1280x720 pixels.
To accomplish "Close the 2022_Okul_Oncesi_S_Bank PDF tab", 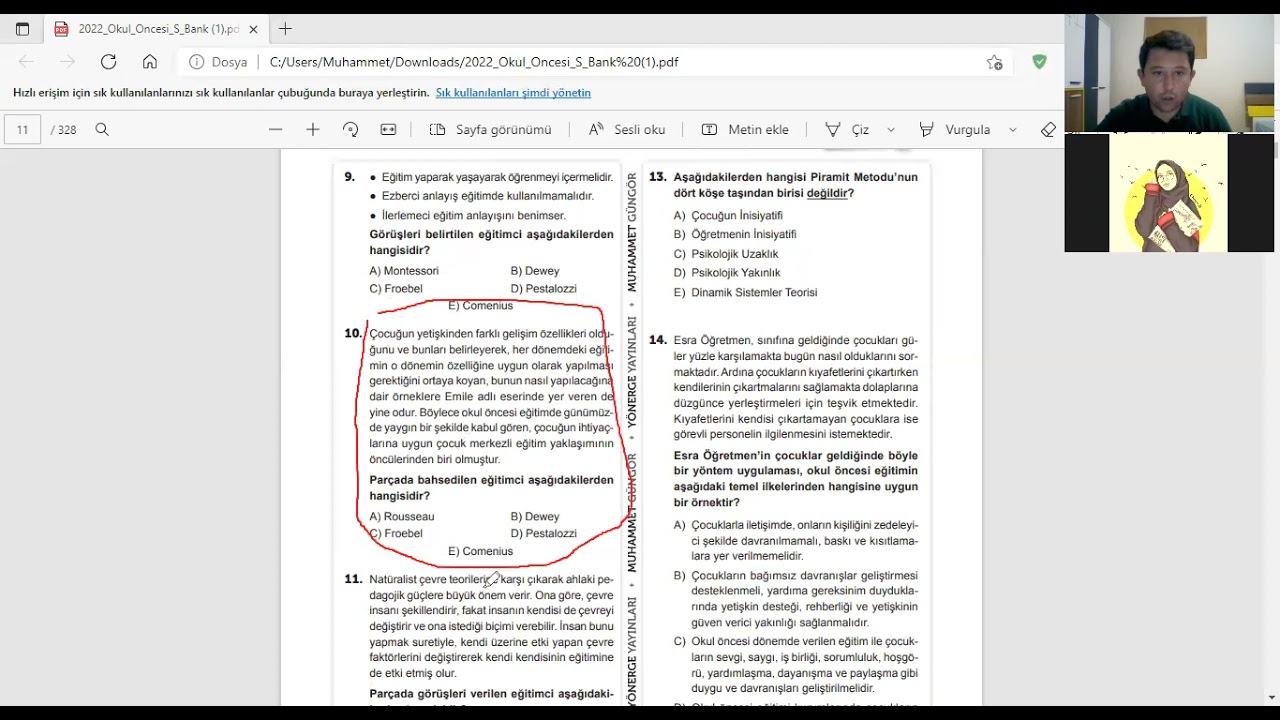I will pos(253,29).
